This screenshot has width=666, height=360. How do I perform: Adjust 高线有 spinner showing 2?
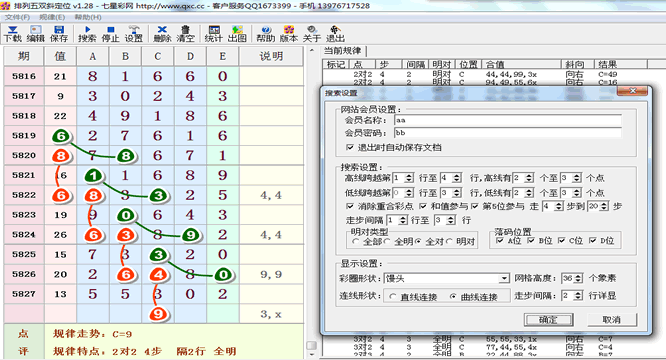pyautogui.click(x=523, y=177)
